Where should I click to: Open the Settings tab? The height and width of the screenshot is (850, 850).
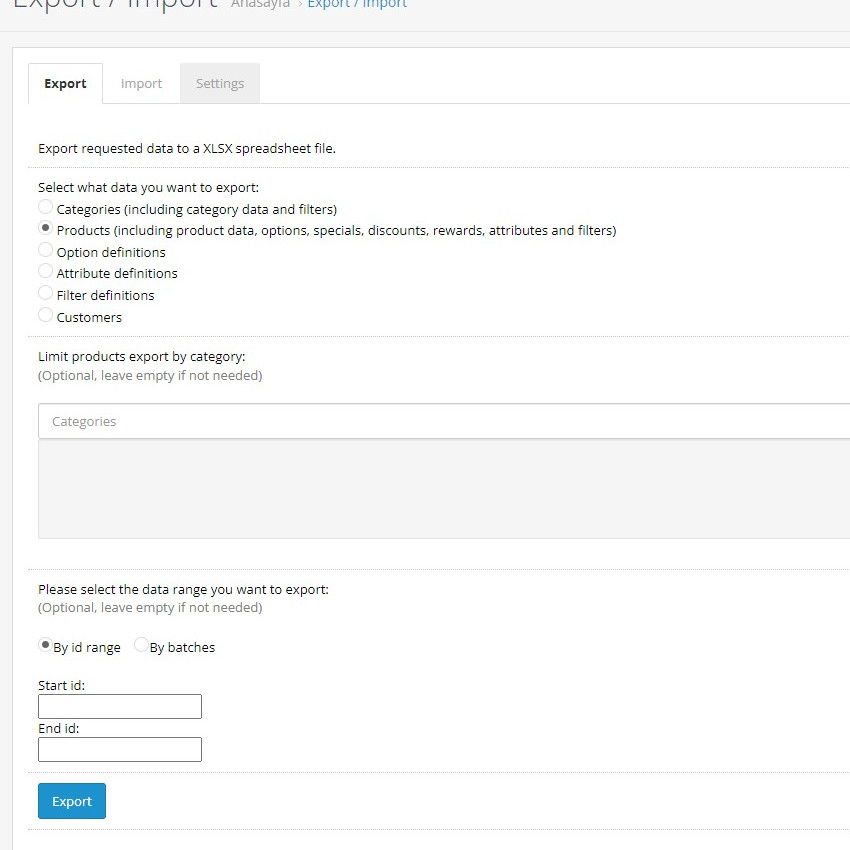pos(220,83)
